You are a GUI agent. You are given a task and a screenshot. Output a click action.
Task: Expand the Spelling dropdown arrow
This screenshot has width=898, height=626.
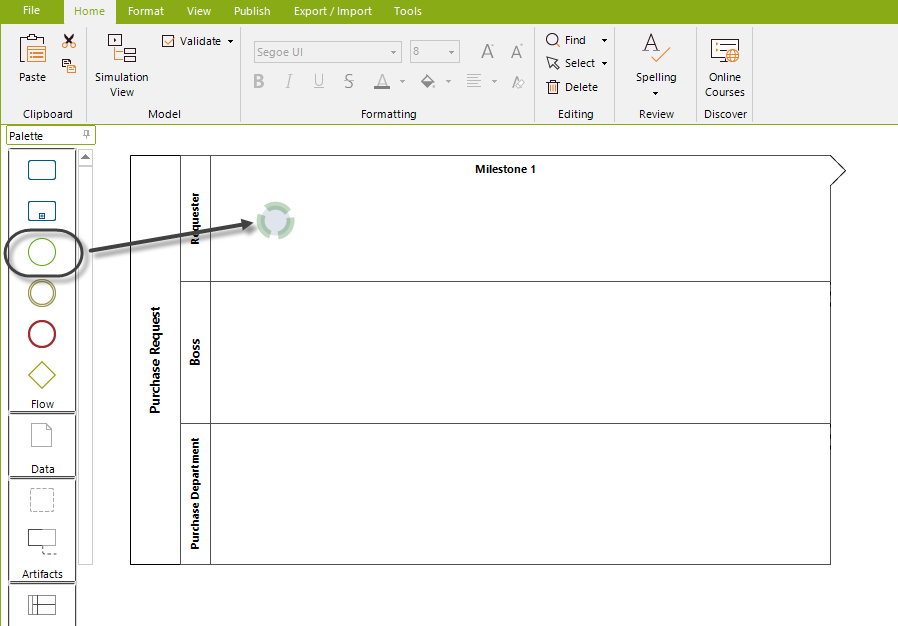click(x=656, y=93)
